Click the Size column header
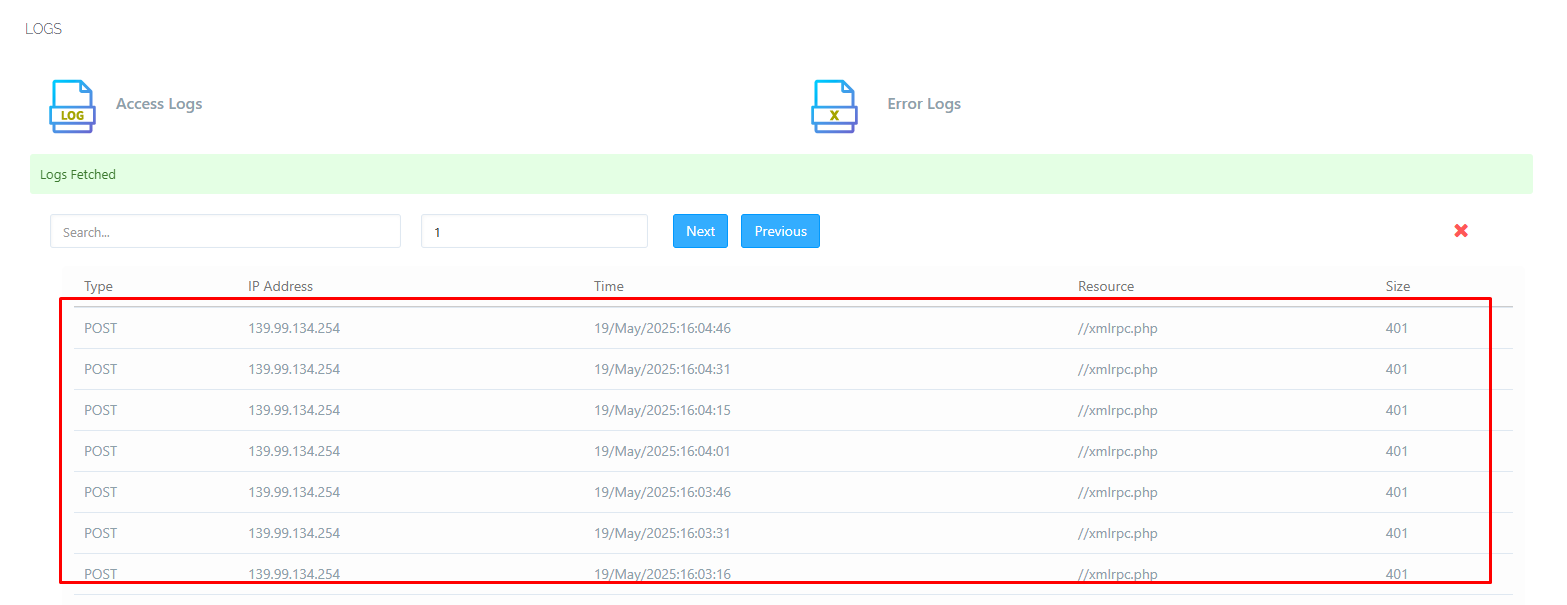The width and height of the screenshot is (1567, 605). (1397, 287)
